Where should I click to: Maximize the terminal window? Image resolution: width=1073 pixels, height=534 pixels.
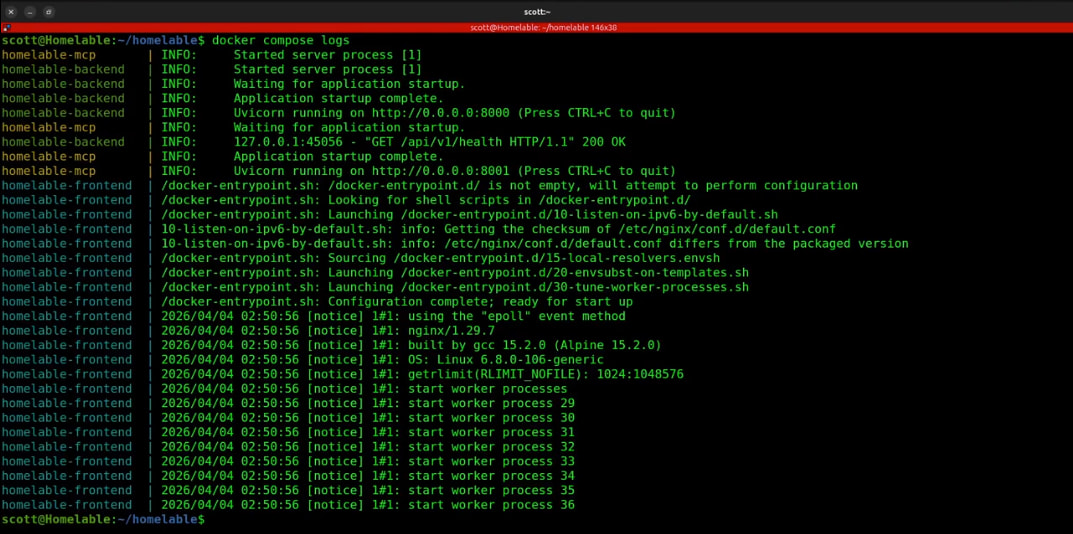(49, 11)
